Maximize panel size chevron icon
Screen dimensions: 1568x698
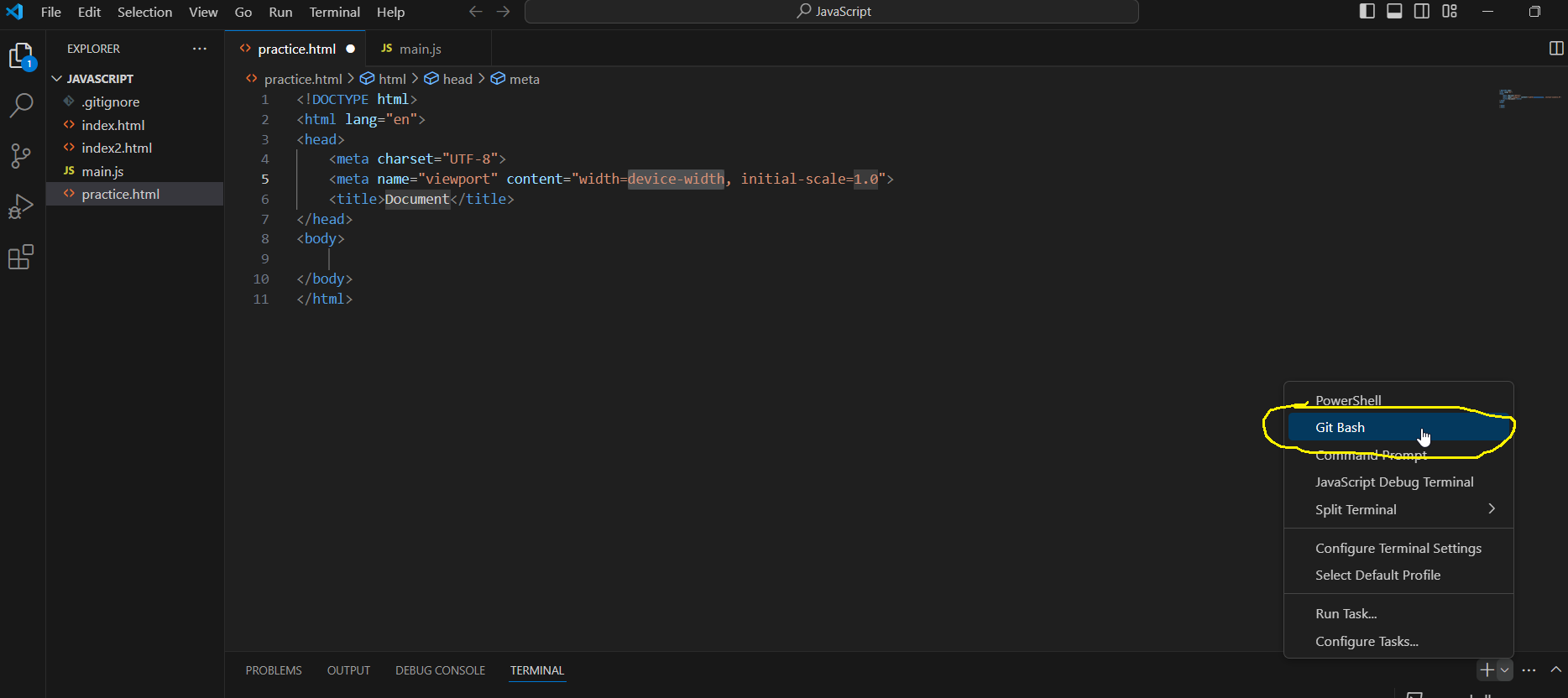(1555, 669)
